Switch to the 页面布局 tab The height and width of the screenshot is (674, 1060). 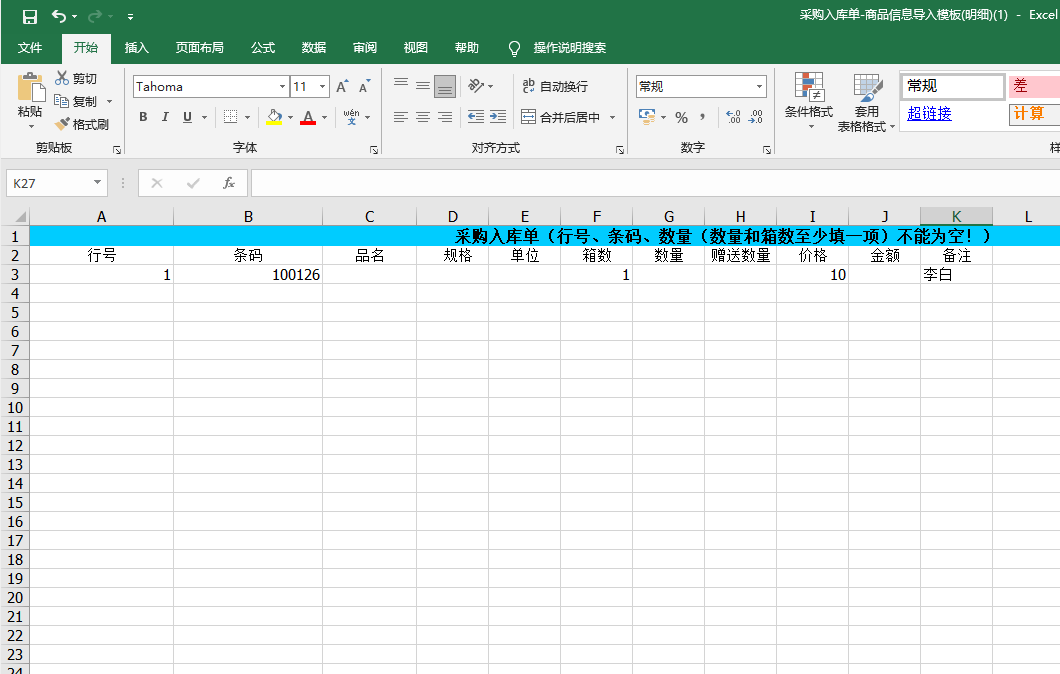199,47
